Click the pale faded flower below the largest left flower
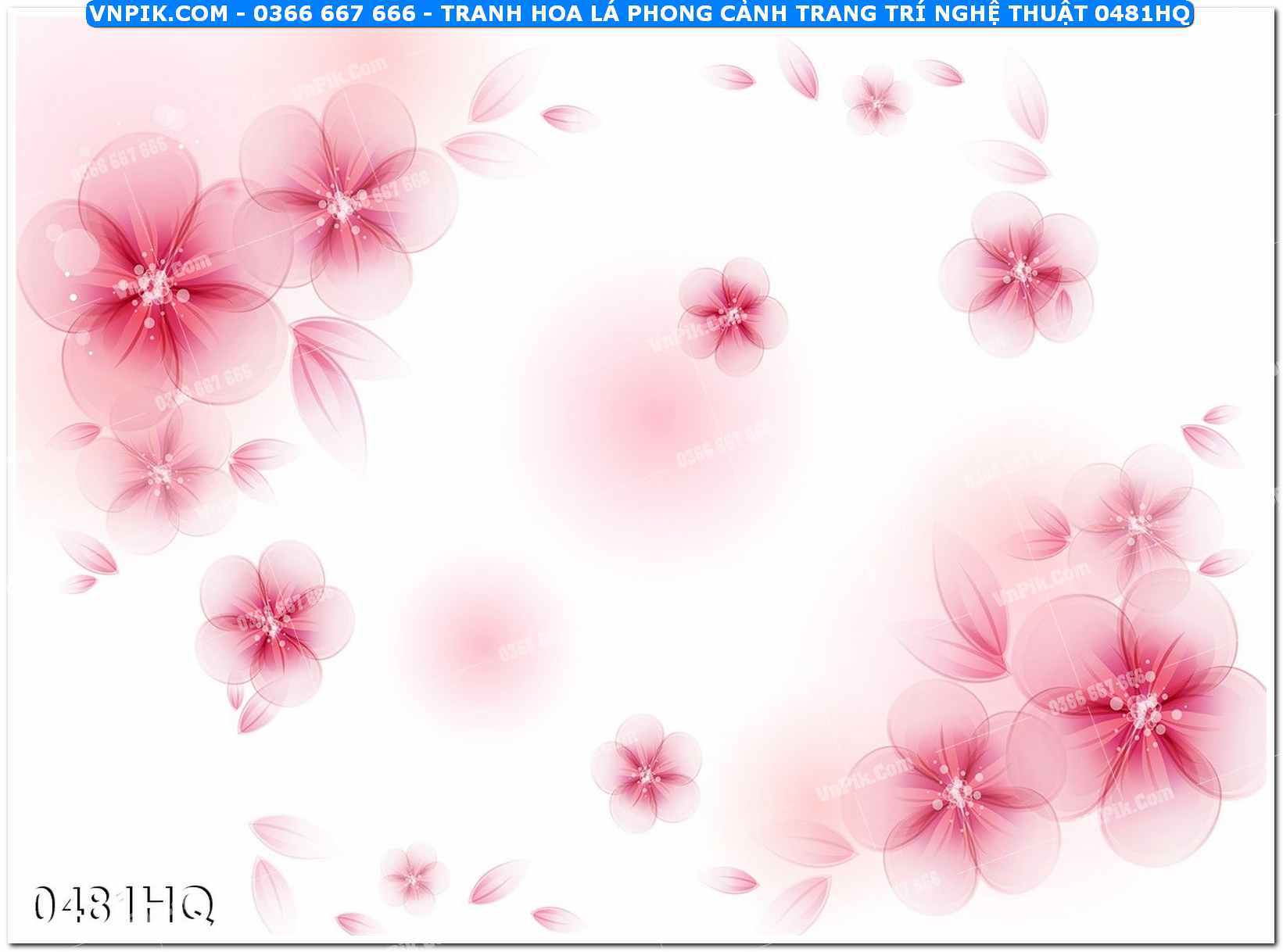The width and height of the screenshot is (1283, 952). pyautogui.click(x=160, y=473)
